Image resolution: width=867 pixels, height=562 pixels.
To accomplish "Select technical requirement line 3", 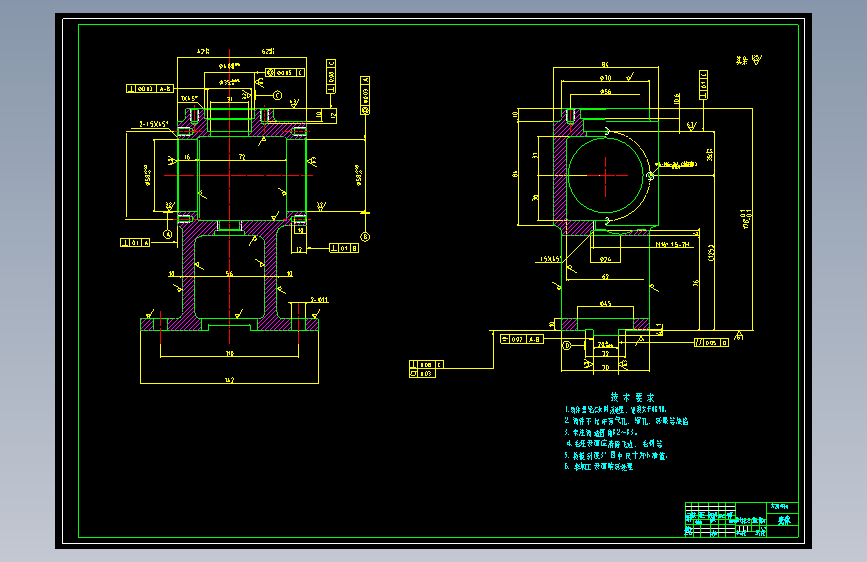I will (601, 433).
